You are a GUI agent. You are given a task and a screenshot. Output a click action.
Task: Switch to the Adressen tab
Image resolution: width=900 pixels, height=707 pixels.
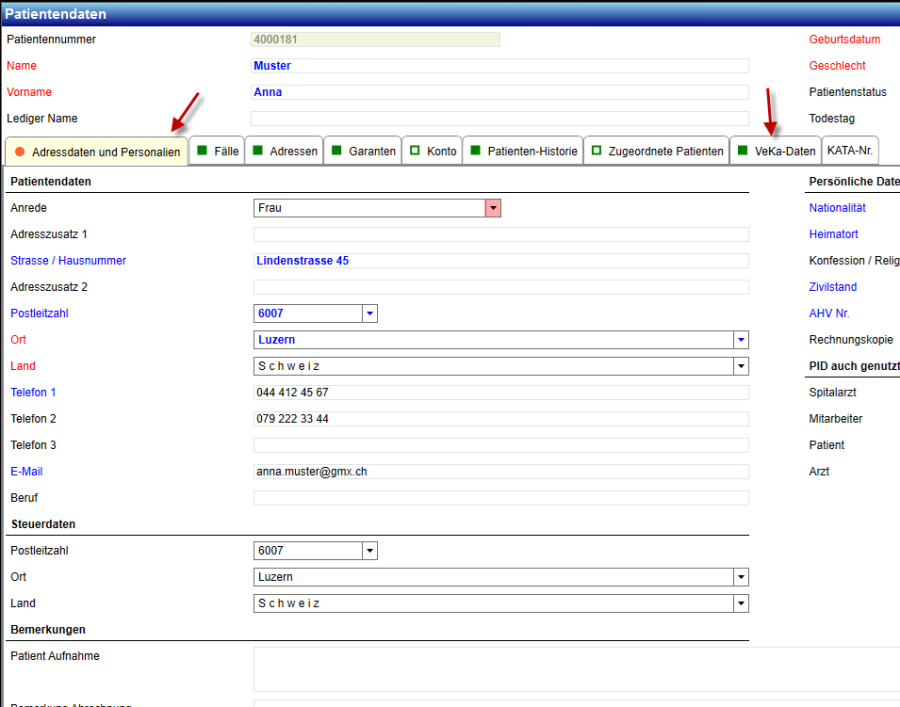285,151
